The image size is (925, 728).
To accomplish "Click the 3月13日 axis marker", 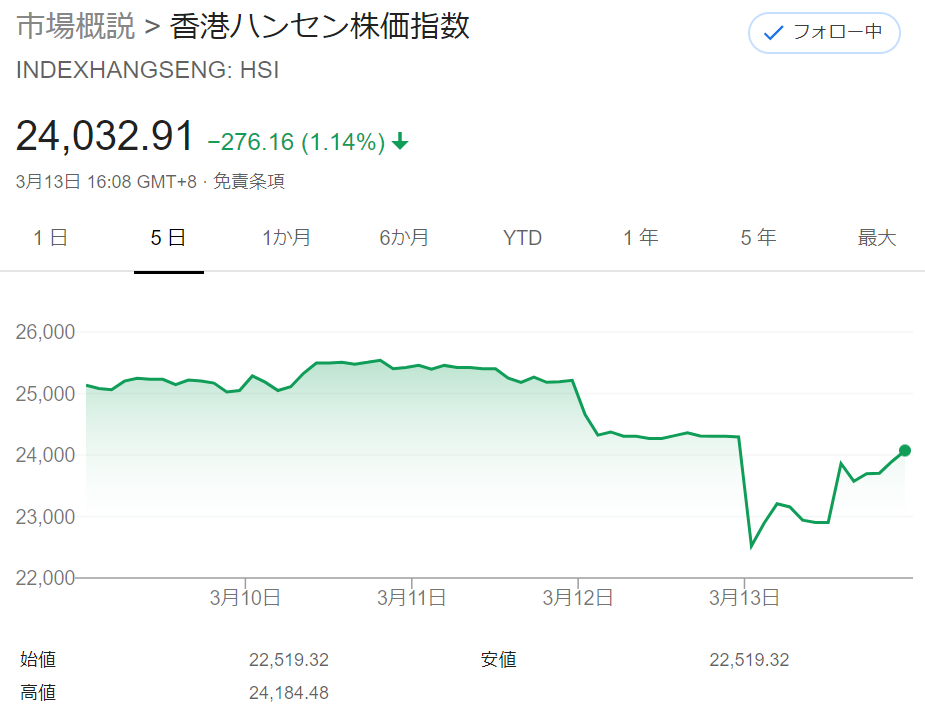I will tap(744, 598).
